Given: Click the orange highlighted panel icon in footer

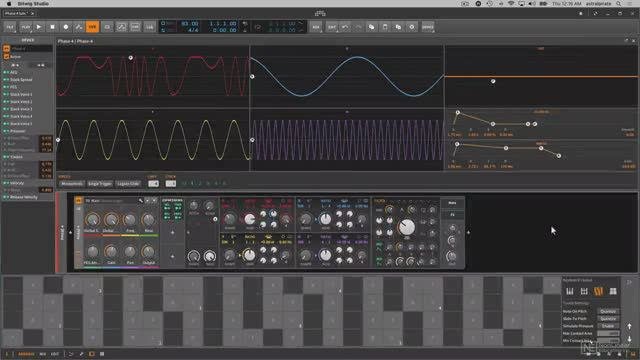Looking at the screenshot, I should click(91, 354).
